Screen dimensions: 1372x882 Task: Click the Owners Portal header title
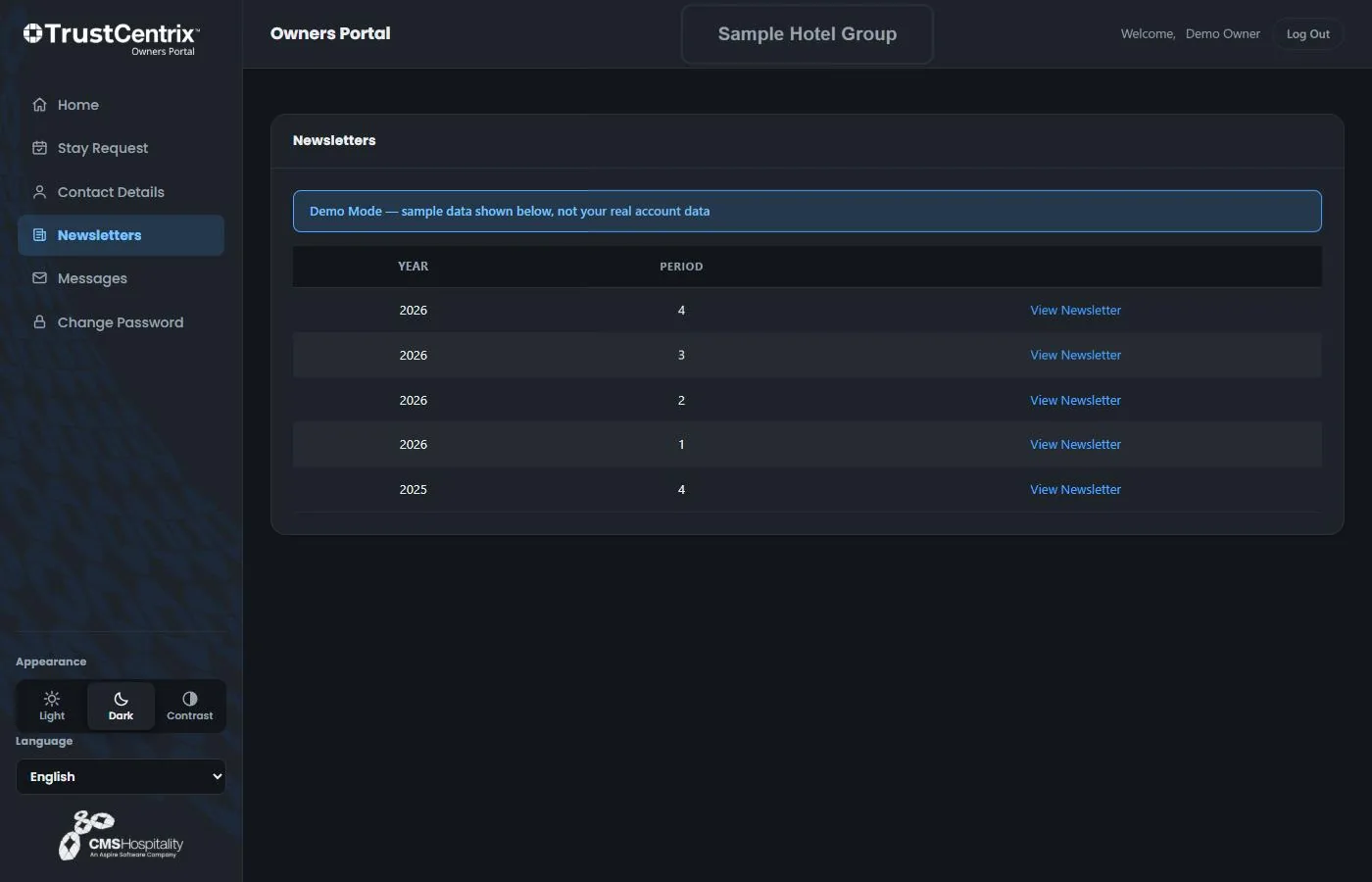click(x=330, y=33)
